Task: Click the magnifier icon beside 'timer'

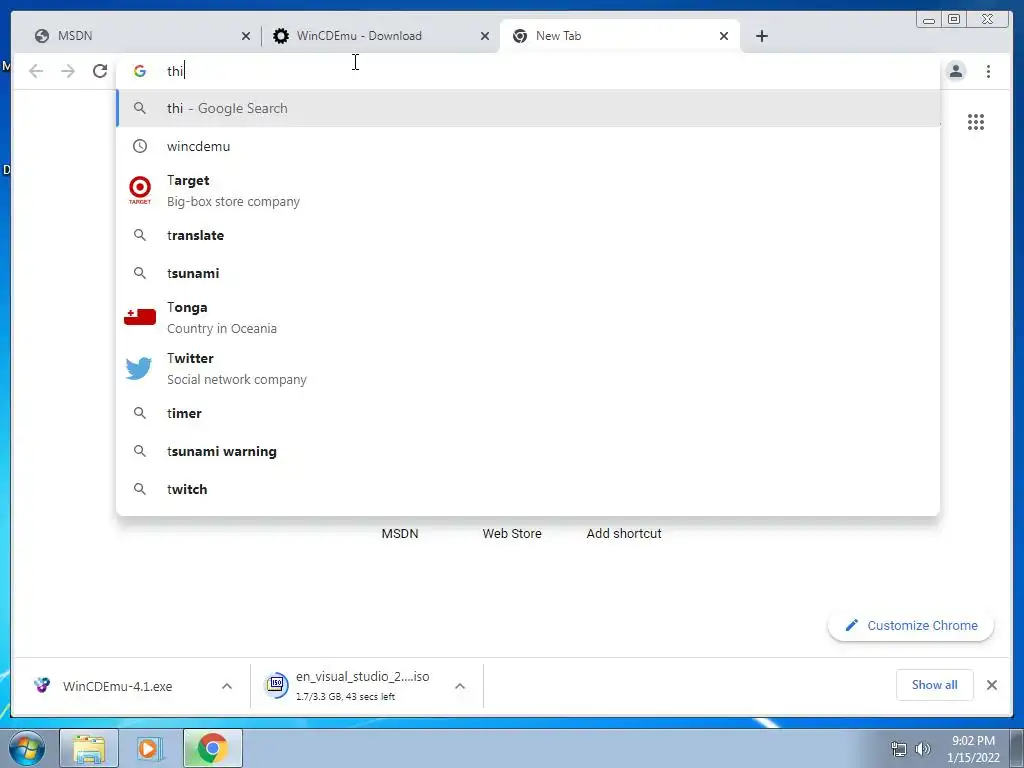Action: [140, 413]
